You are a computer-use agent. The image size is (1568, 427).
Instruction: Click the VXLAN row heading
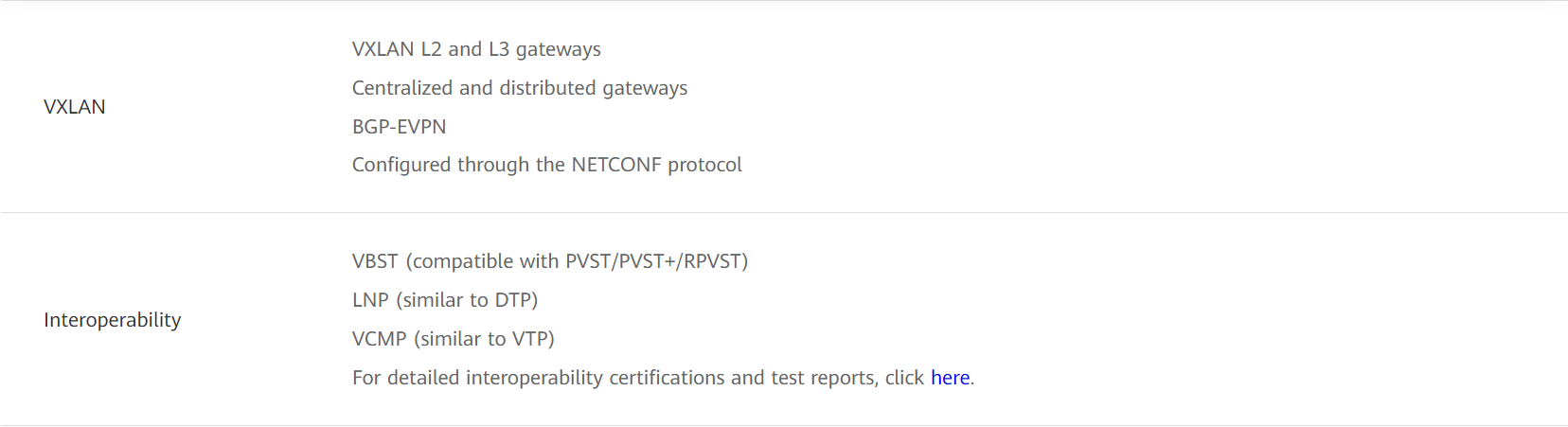click(75, 107)
